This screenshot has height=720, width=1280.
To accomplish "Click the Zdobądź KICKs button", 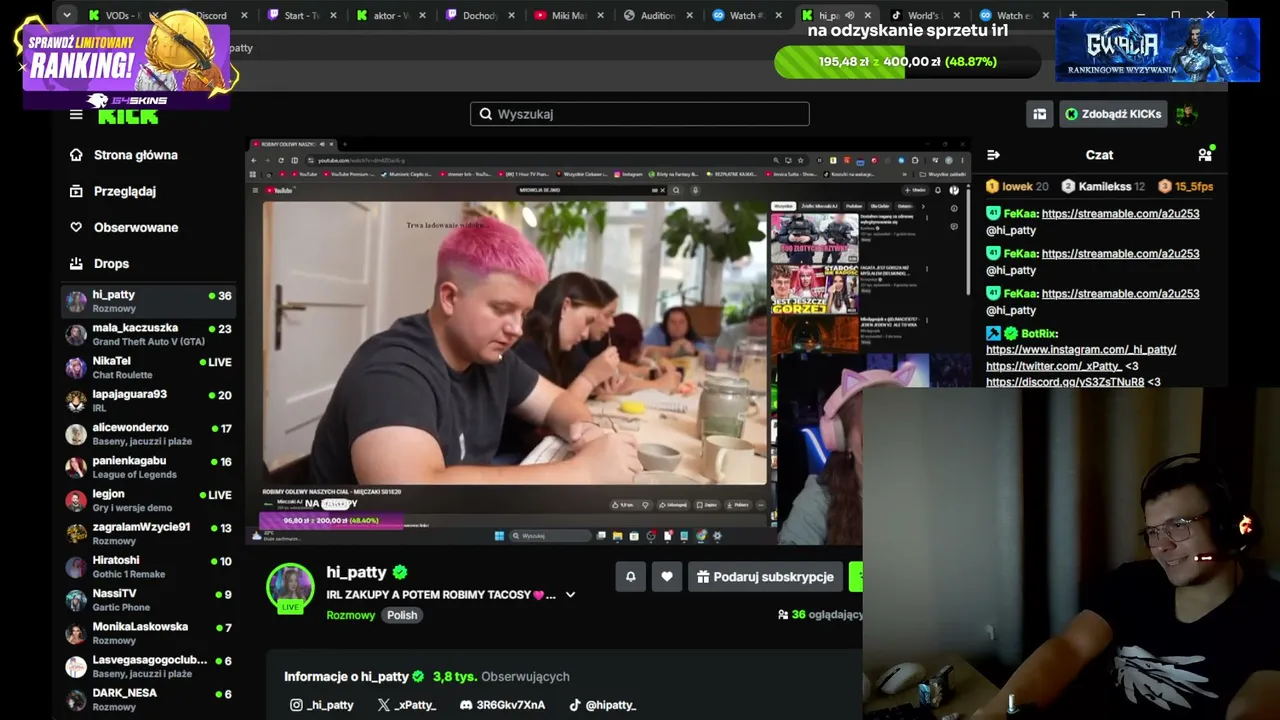I will (x=1112, y=114).
